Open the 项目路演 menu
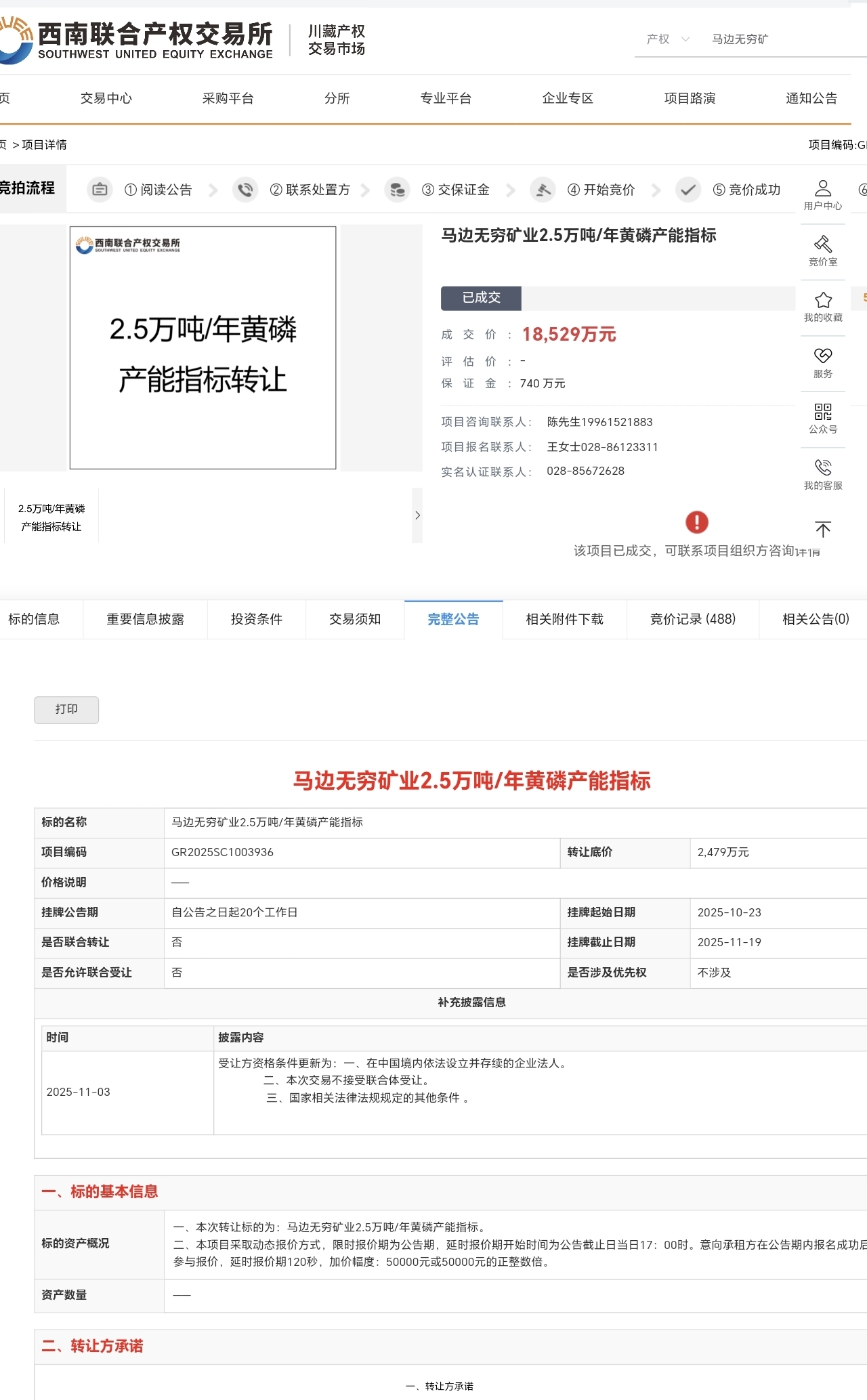 click(x=690, y=98)
